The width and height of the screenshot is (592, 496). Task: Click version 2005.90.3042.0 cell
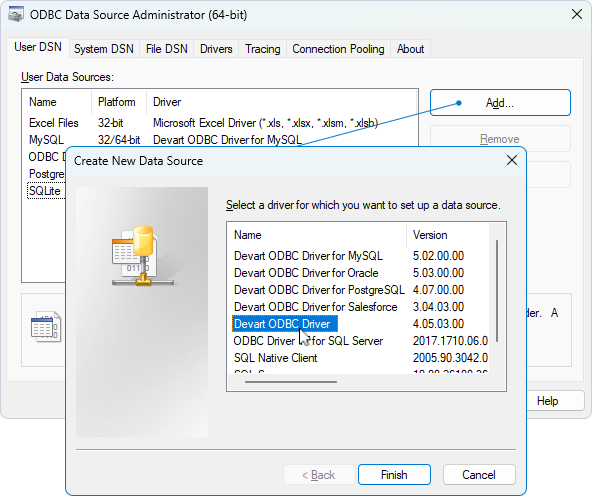point(450,358)
